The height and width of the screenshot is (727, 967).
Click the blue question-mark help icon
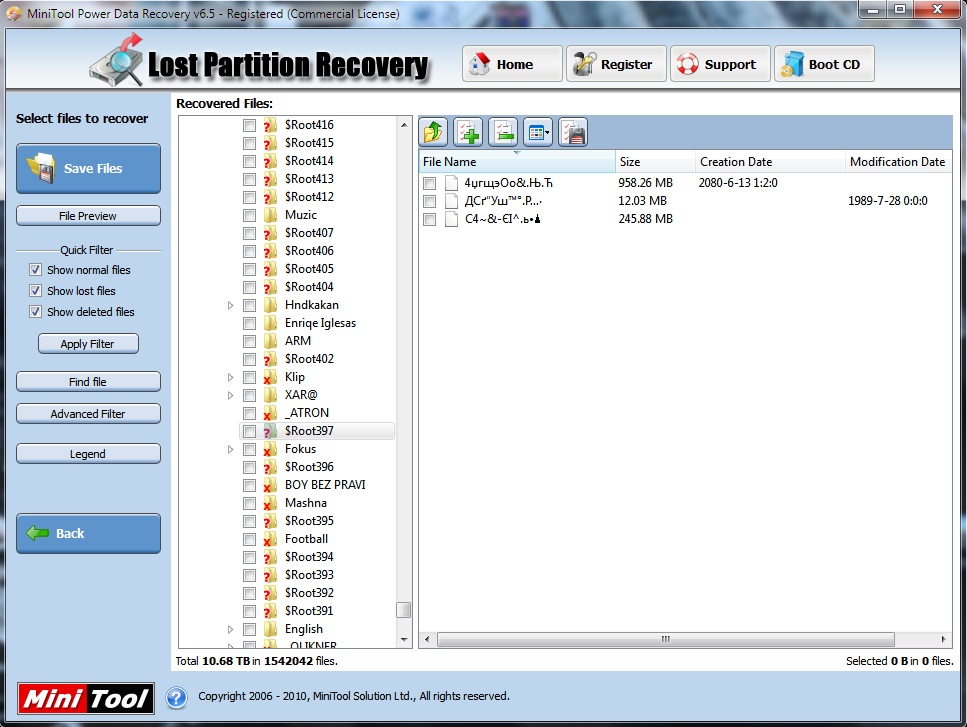pyautogui.click(x=176, y=697)
